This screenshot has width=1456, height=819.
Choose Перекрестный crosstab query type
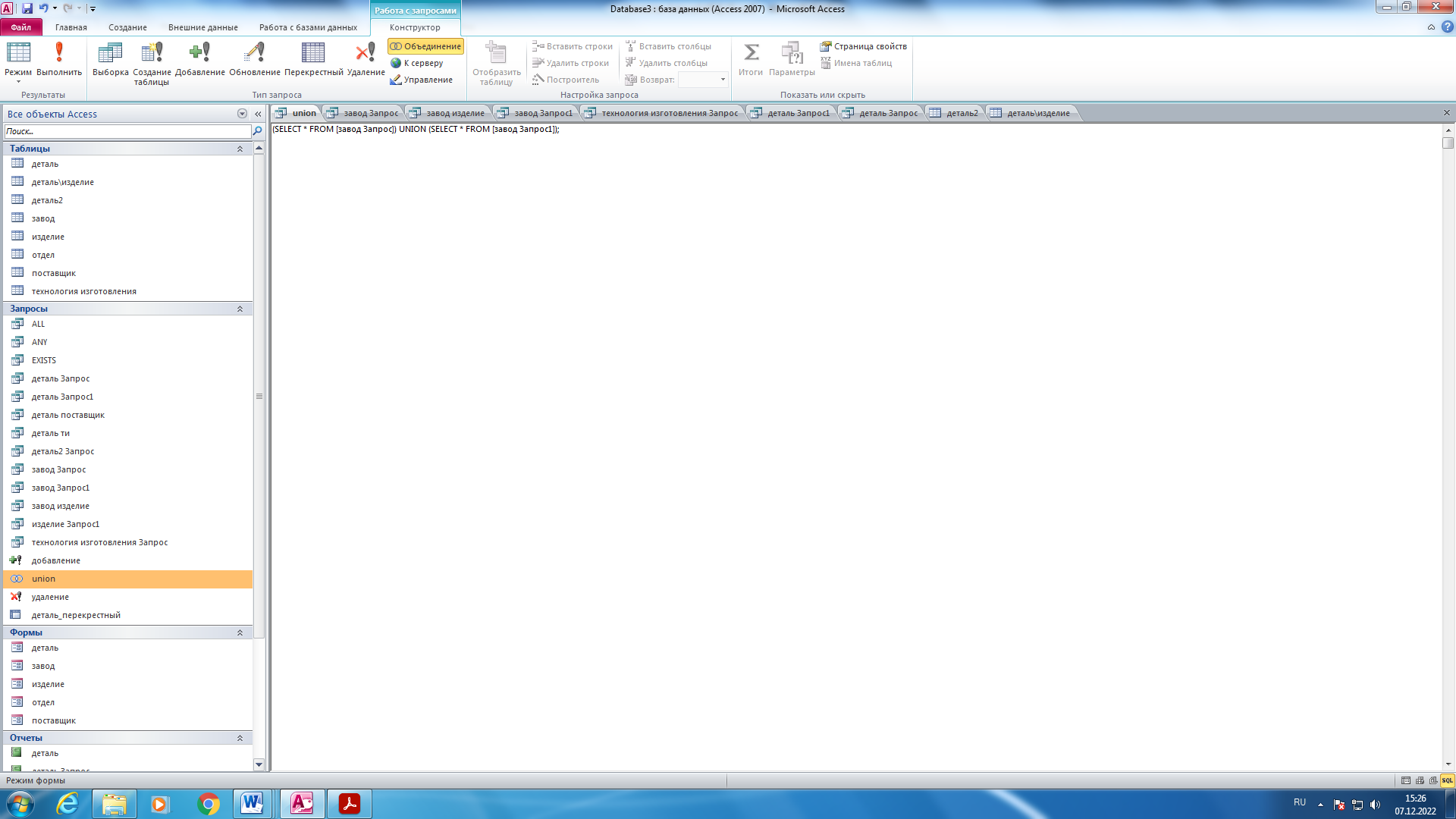pyautogui.click(x=313, y=59)
